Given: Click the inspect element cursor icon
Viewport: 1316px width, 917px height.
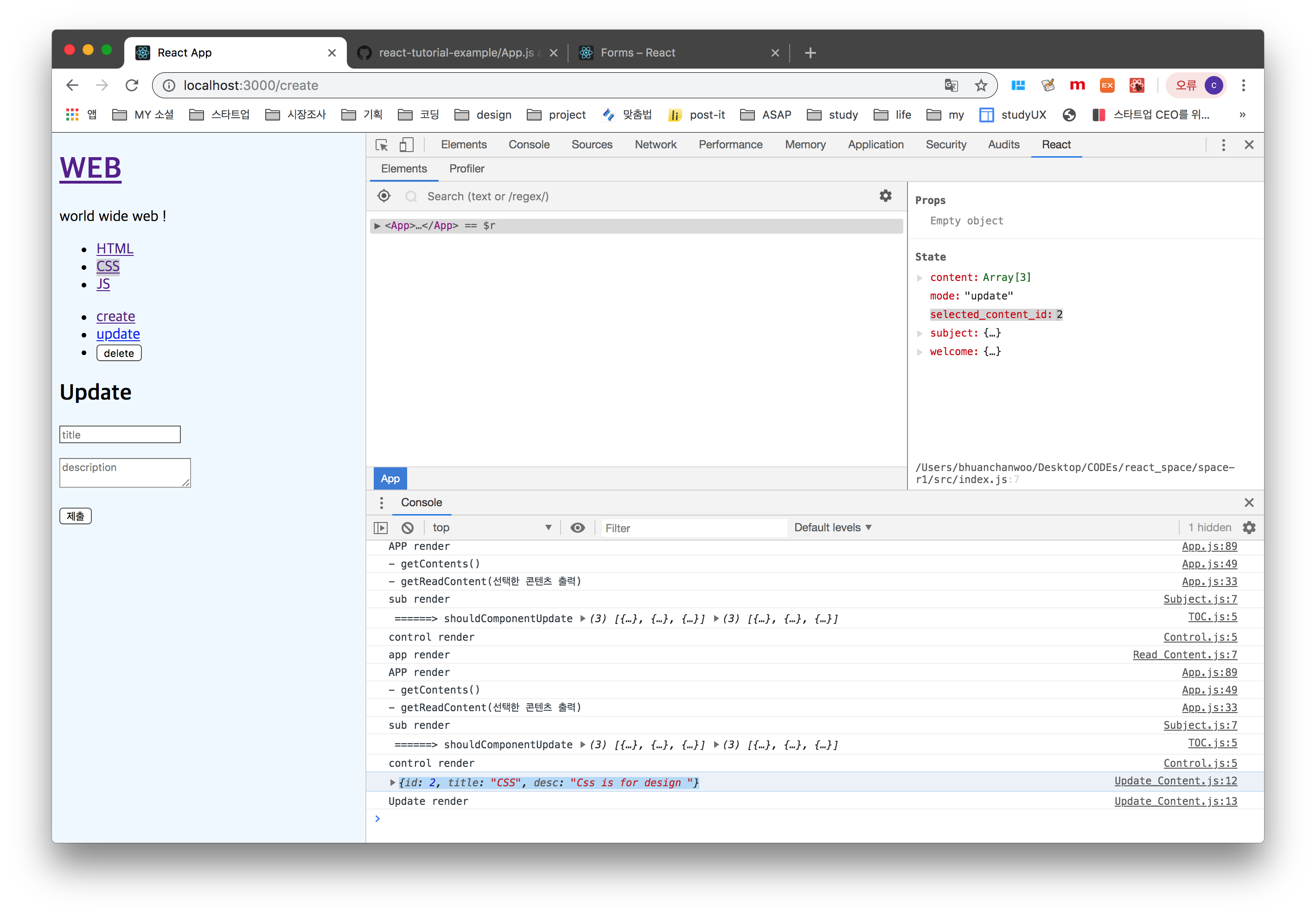Looking at the screenshot, I should click(382, 145).
